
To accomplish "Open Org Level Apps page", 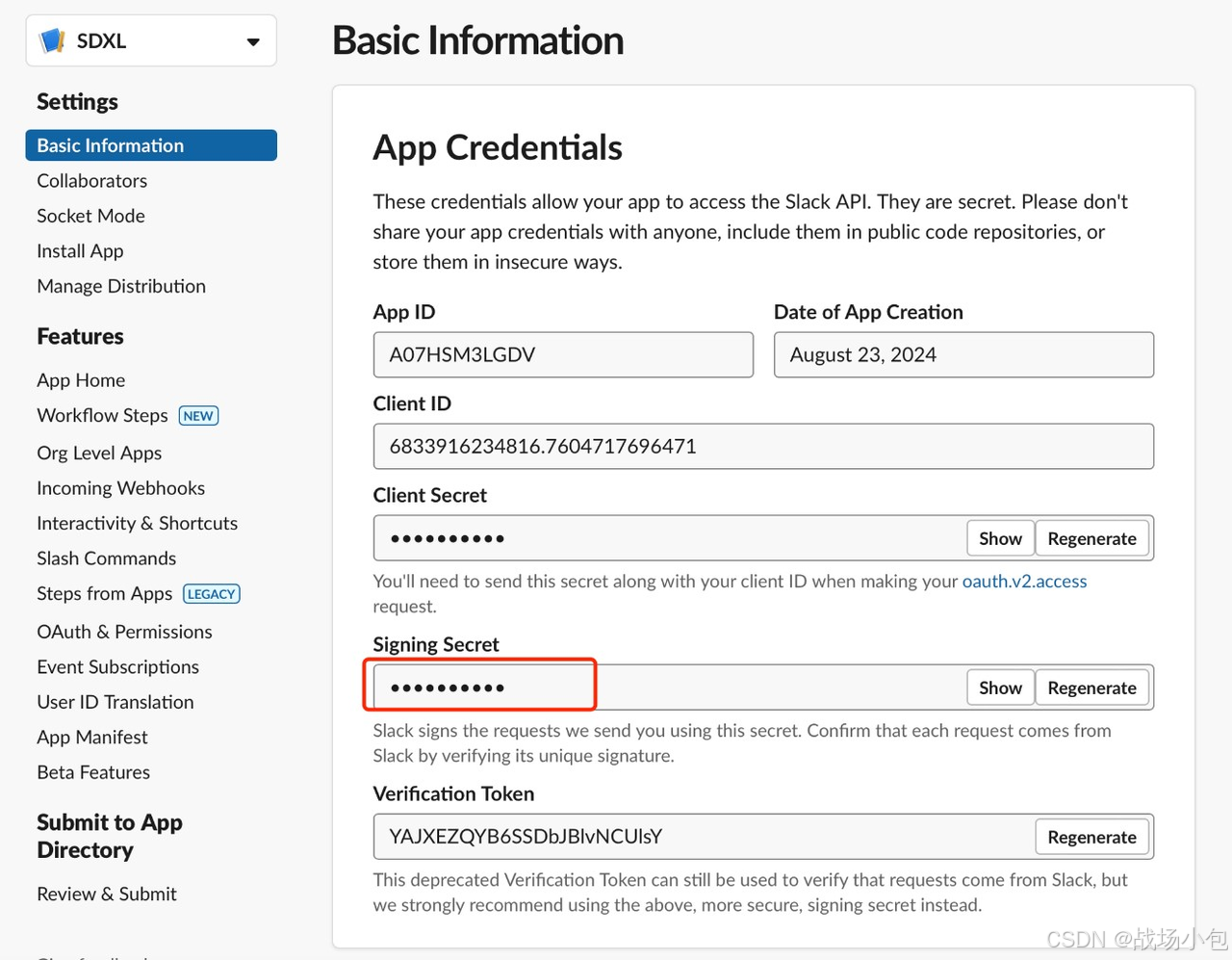I will click(99, 453).
